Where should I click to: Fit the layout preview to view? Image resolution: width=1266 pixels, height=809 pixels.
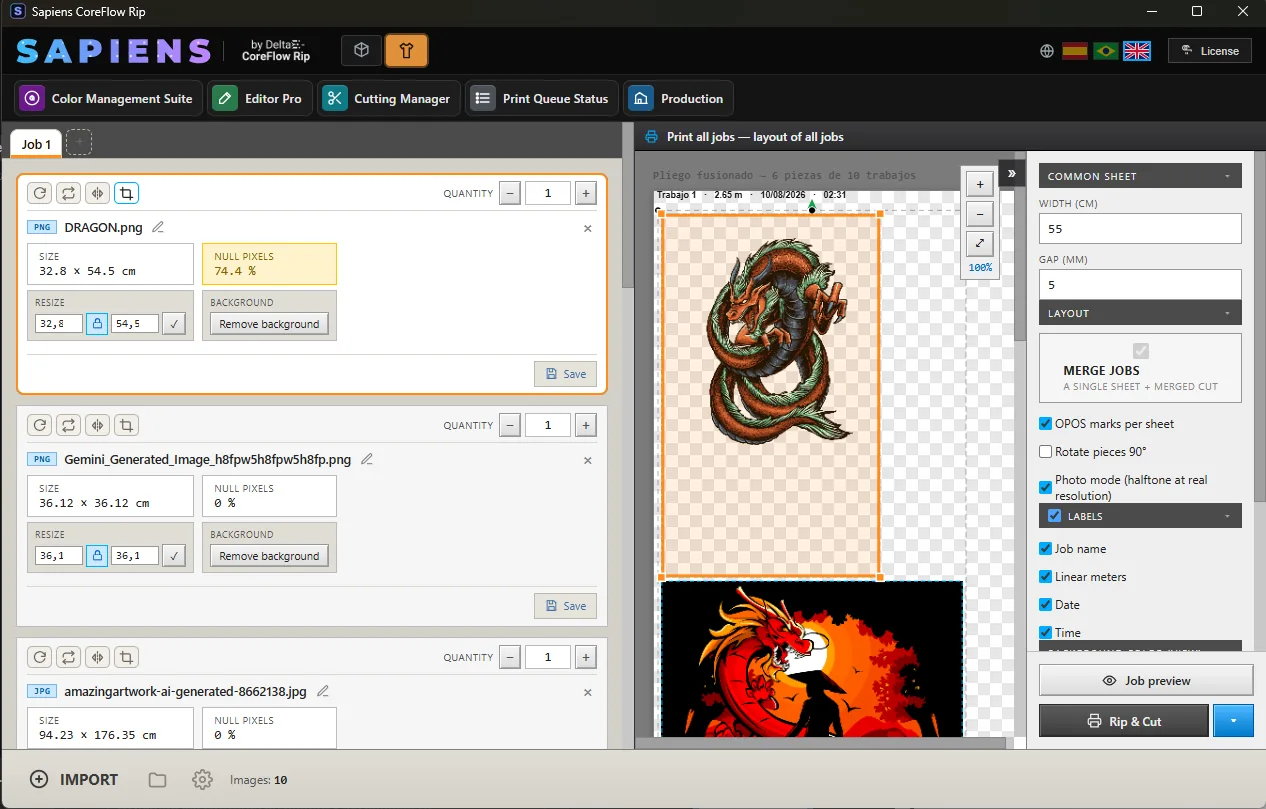[979, 242]
